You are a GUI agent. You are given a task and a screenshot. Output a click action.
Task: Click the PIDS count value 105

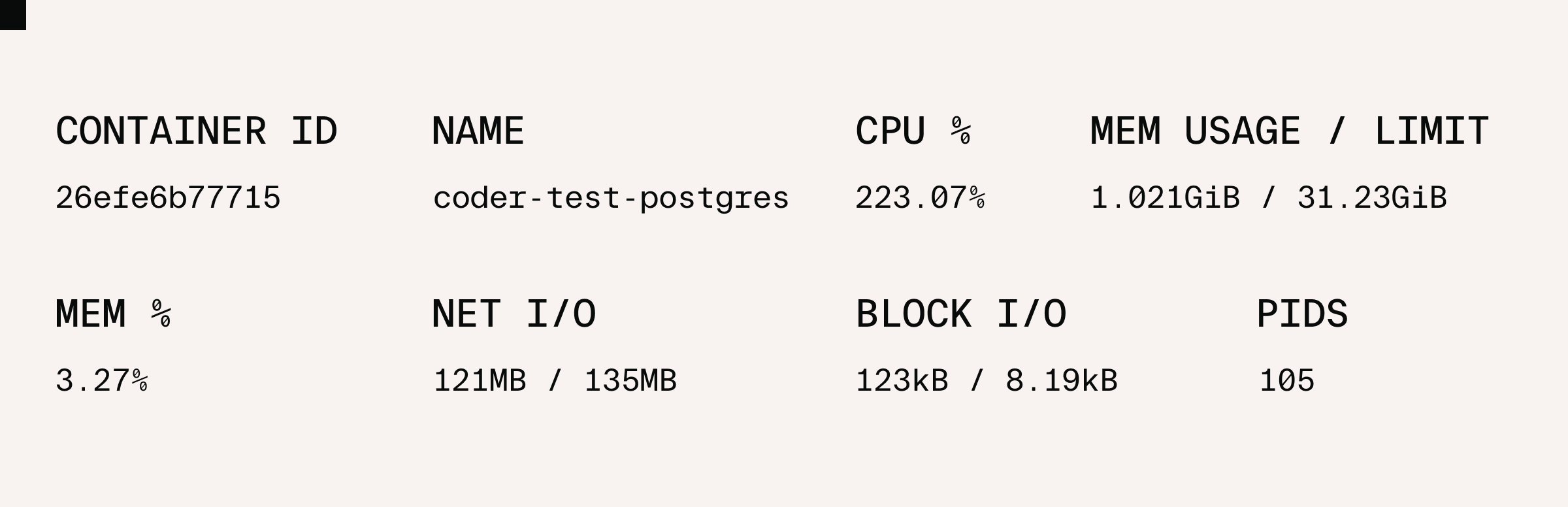(1287, 380)
